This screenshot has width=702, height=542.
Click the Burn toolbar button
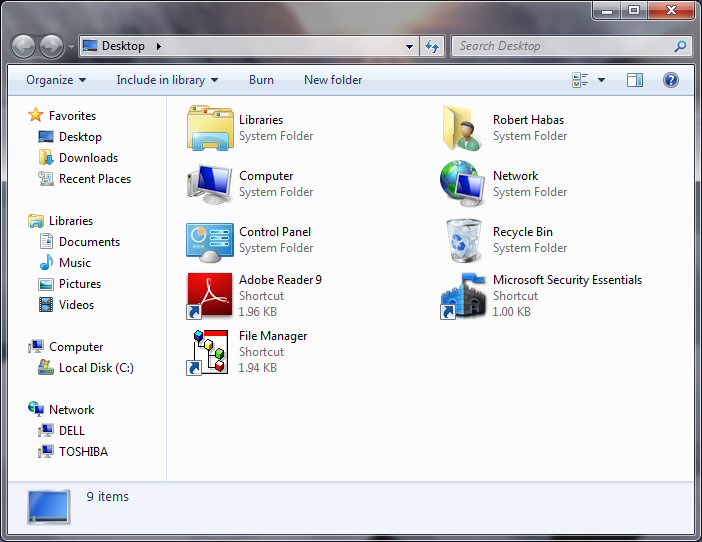(261, 80)
